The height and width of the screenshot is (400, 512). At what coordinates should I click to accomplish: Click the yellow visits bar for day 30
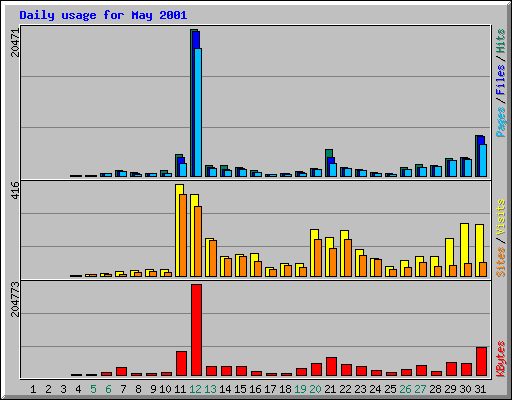(463, 250)
